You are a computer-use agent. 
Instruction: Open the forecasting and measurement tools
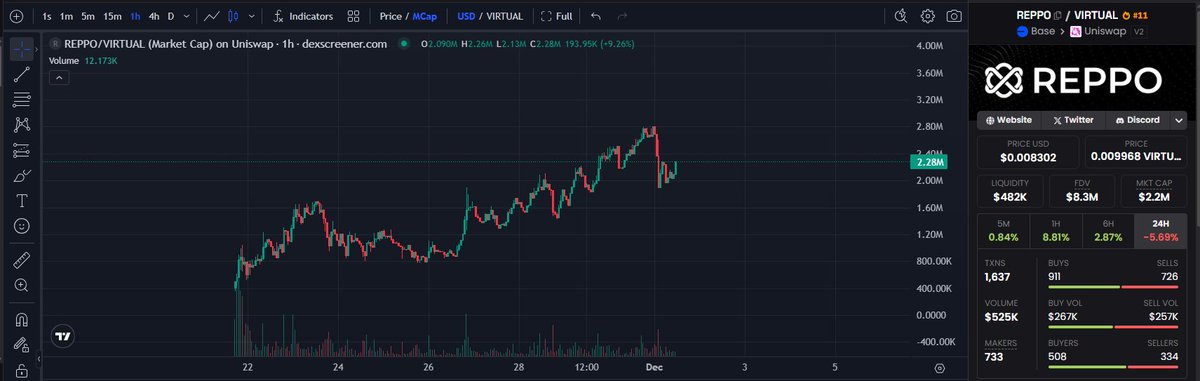point(22,151)
